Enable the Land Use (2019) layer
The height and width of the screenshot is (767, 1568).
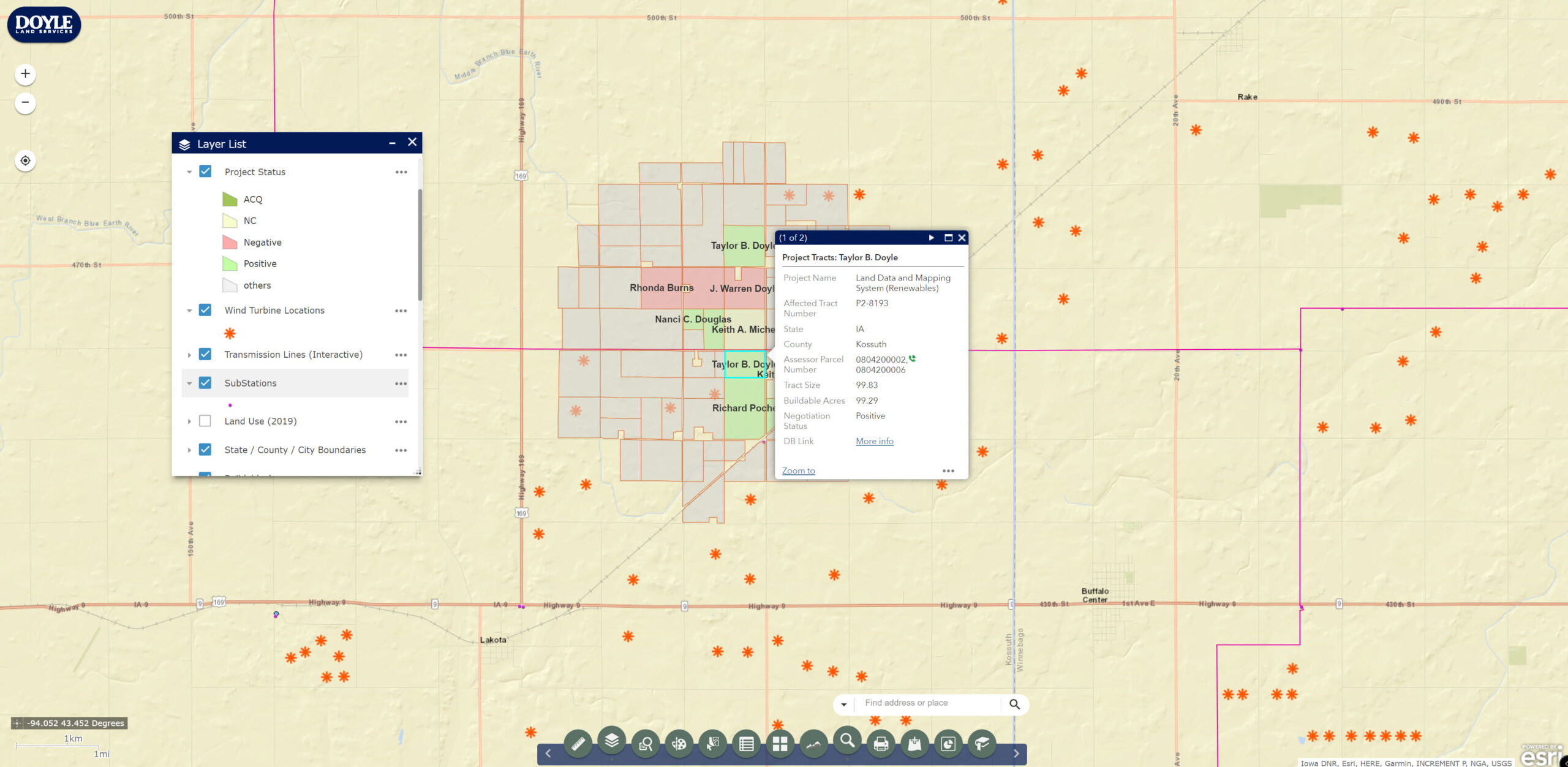click(205, 421)
